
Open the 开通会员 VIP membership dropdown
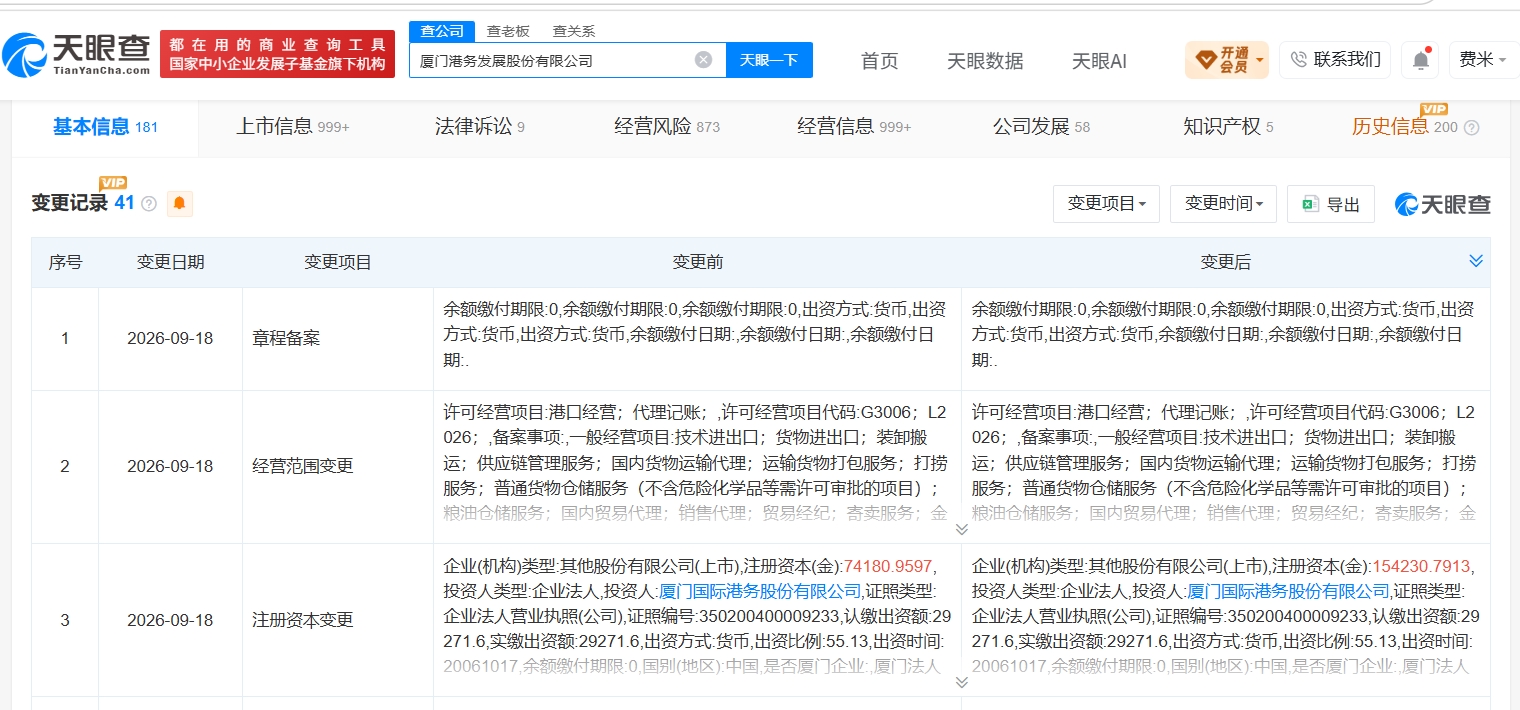1227,60
